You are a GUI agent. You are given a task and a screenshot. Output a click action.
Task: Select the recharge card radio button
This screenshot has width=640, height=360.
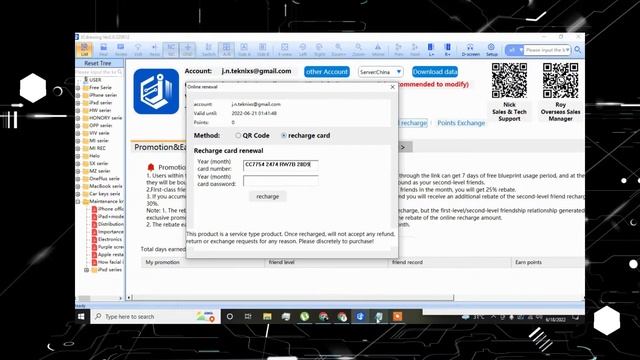point(284,136)
